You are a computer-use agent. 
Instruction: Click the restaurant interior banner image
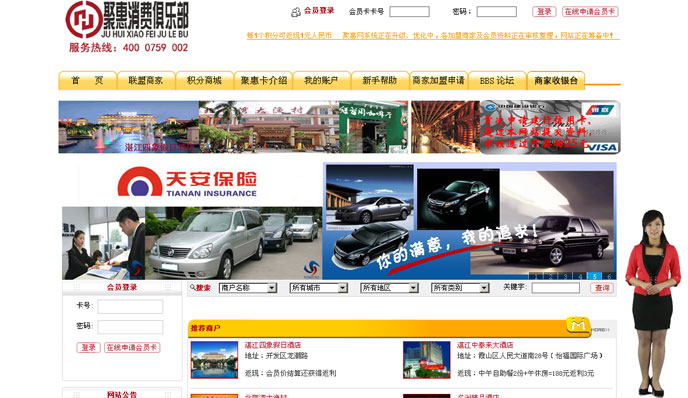click(445, 127)
